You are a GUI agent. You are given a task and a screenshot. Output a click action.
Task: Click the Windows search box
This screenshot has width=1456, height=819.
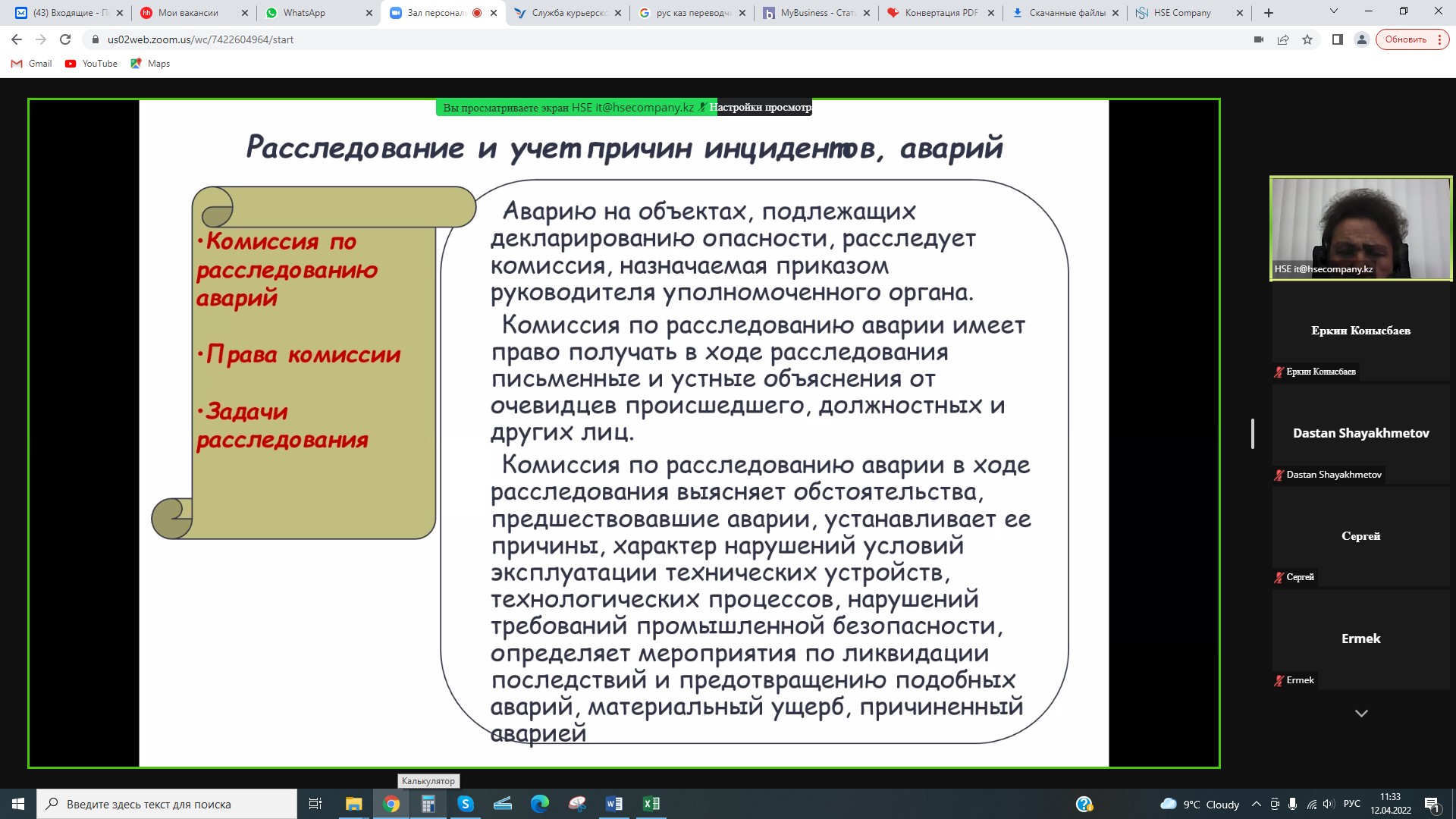pos(167,804)
